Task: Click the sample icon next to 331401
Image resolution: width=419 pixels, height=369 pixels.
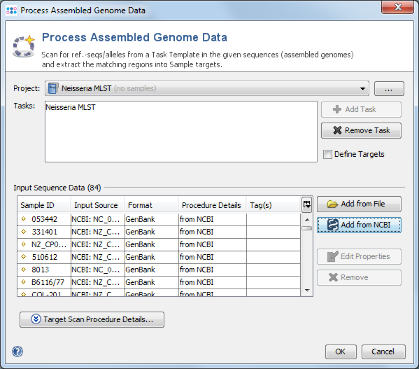Action: click(x=23, y=232)
